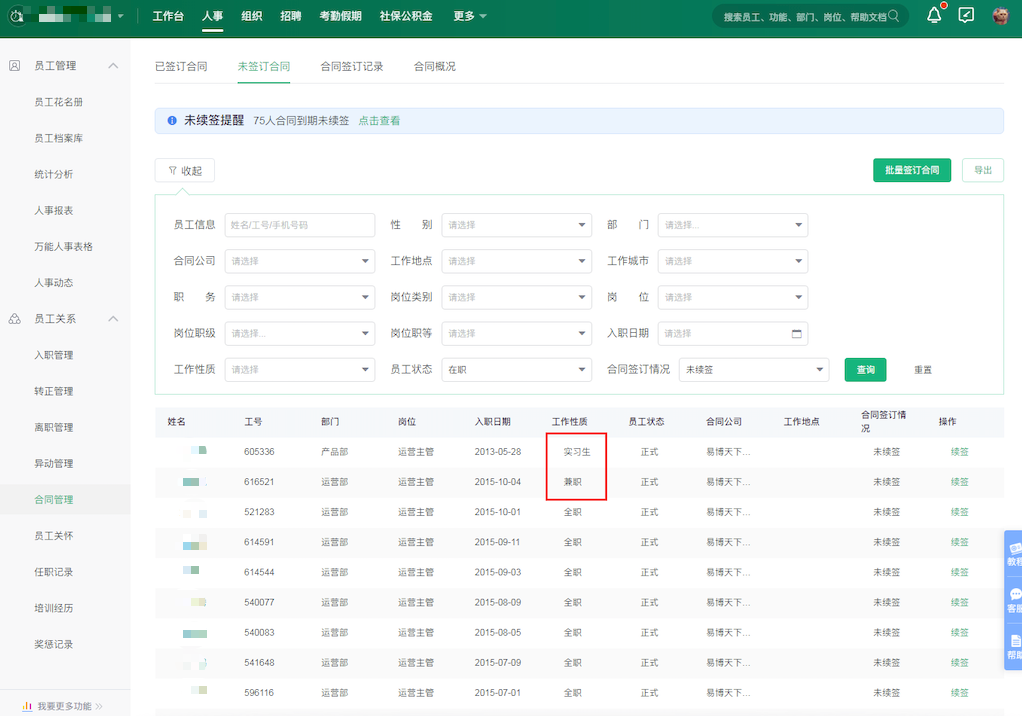This screenshot has width=1022, height=716.
Task: Open 合同管理 in the sidebar
Action: tap(53, 500)
